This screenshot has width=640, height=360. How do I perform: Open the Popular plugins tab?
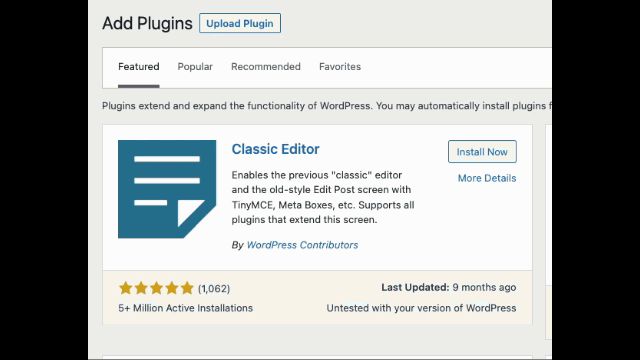195,67
